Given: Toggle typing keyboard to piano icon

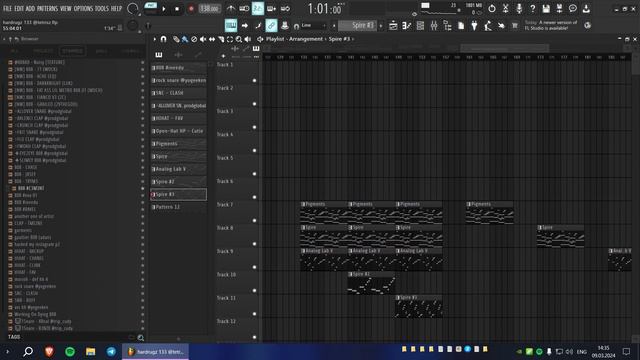Looking at the screenshot, I should (231, 25).
